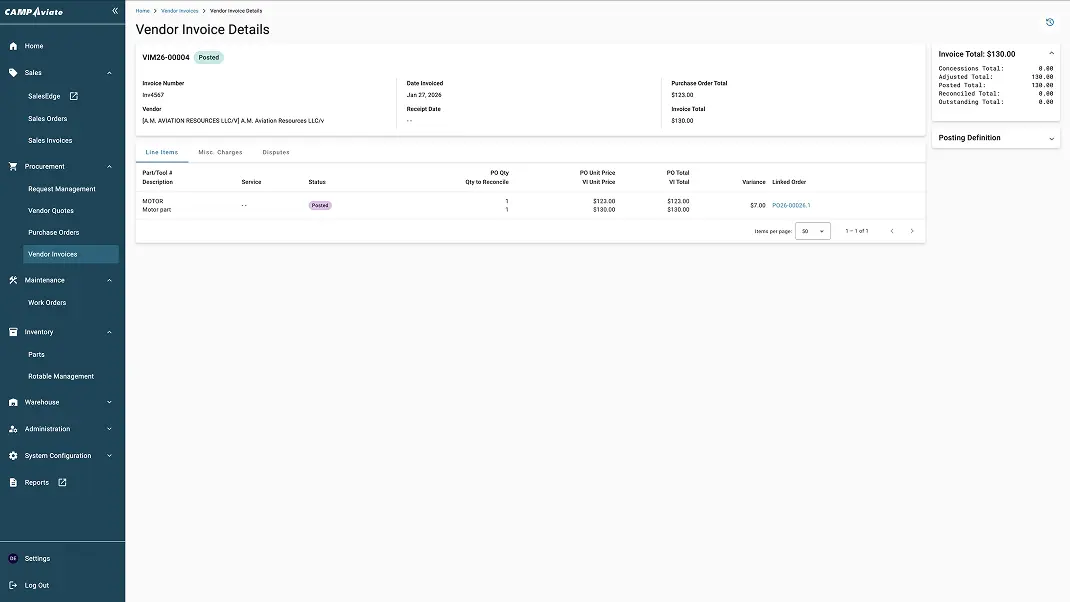Click the Log Out entry
The image size is (1070, 602).
pos(37,586)
